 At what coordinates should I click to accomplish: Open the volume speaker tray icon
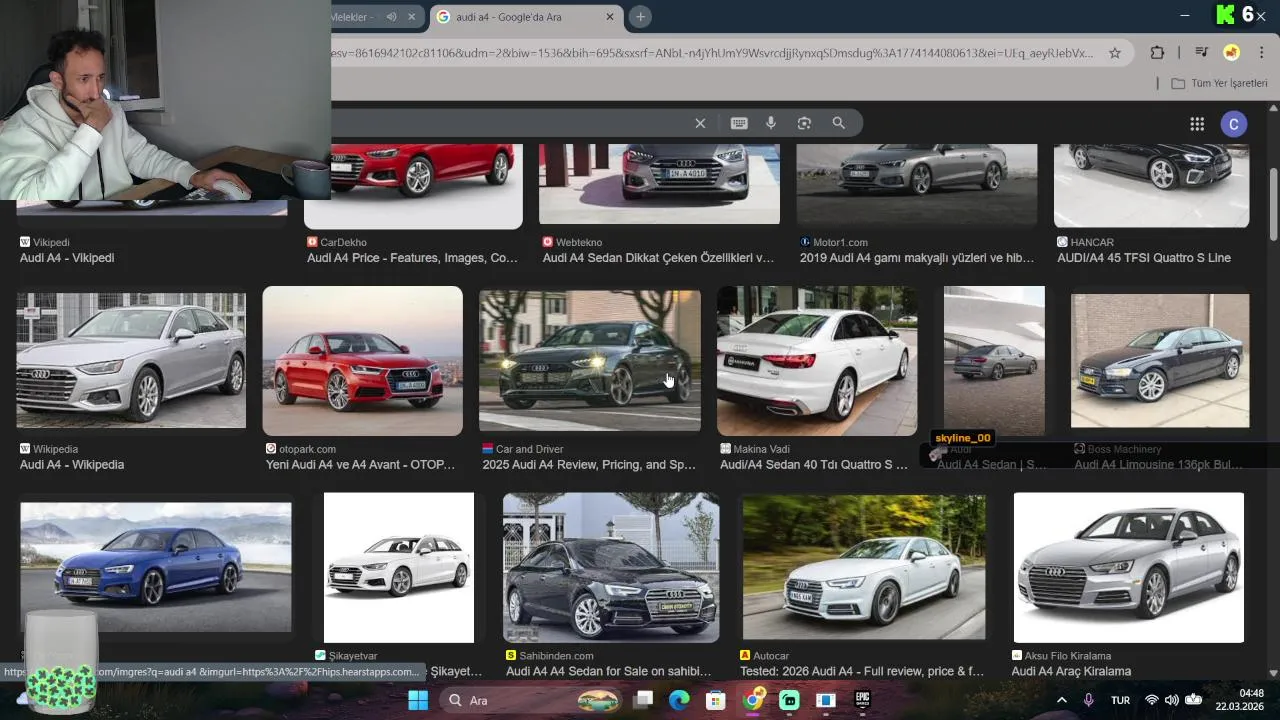coord(1172,700)
